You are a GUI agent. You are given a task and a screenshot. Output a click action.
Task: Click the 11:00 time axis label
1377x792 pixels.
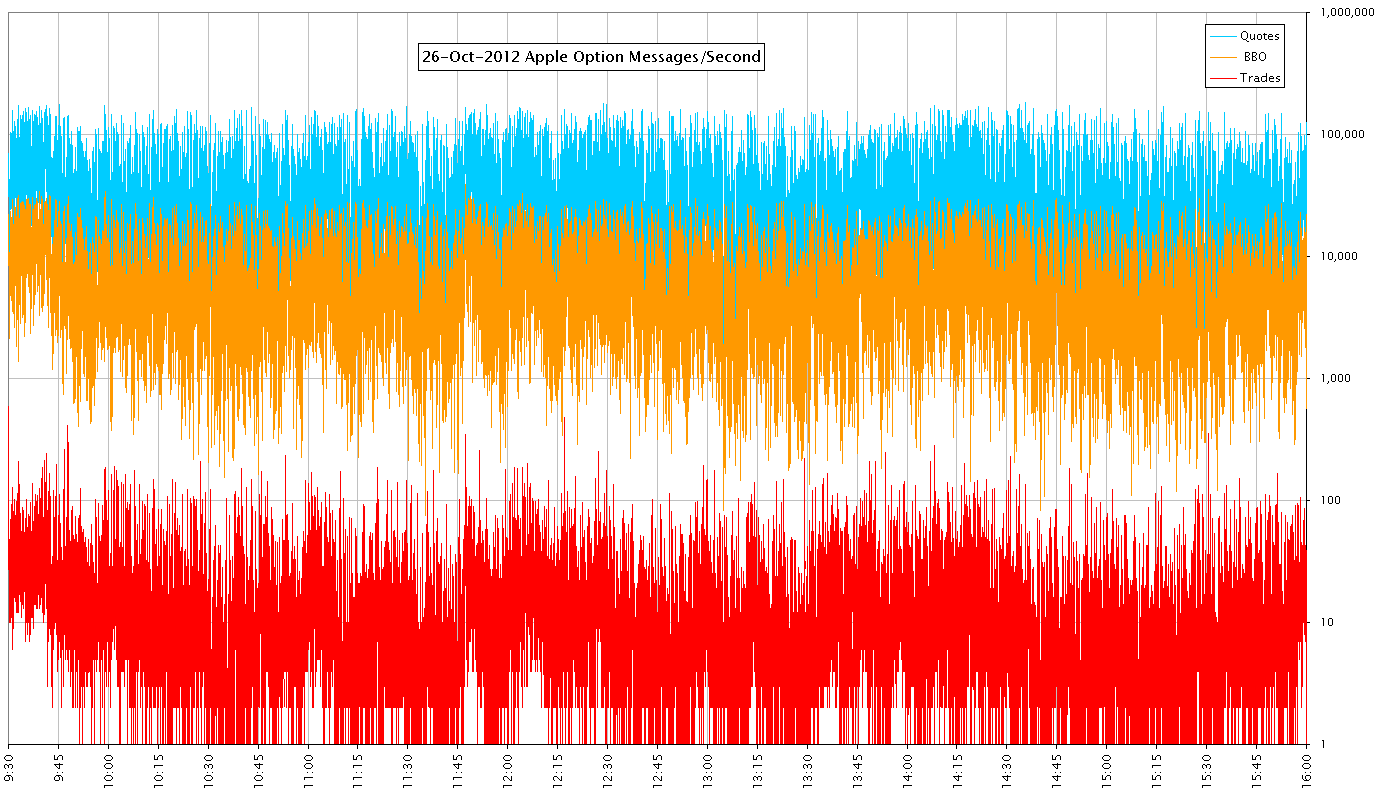[x=309, y=769]
